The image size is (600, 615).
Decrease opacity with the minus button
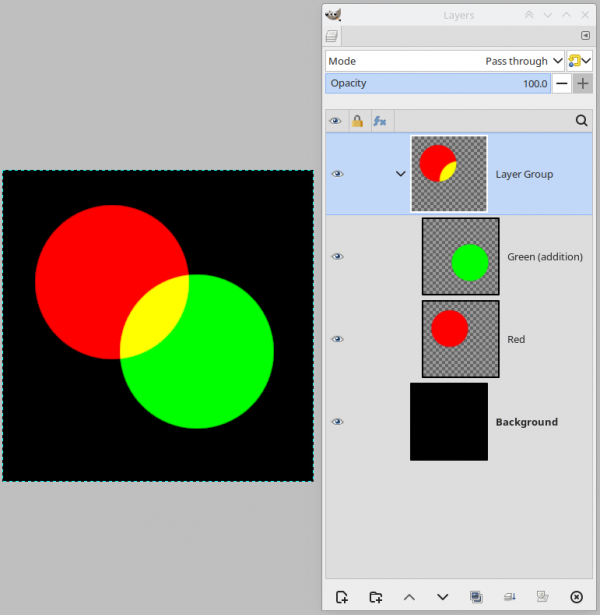562,83
